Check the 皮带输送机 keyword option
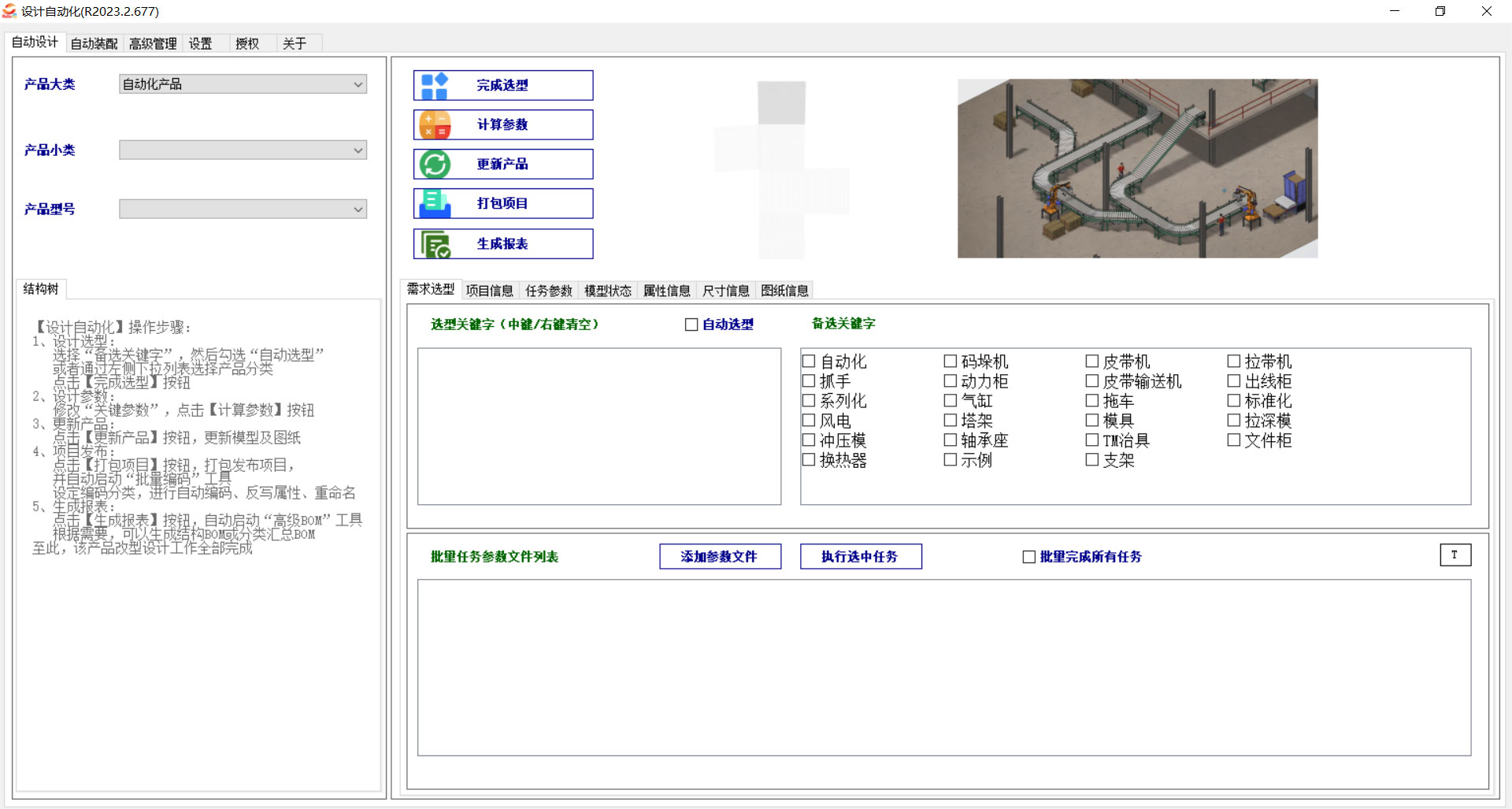 click(1091, 381)
